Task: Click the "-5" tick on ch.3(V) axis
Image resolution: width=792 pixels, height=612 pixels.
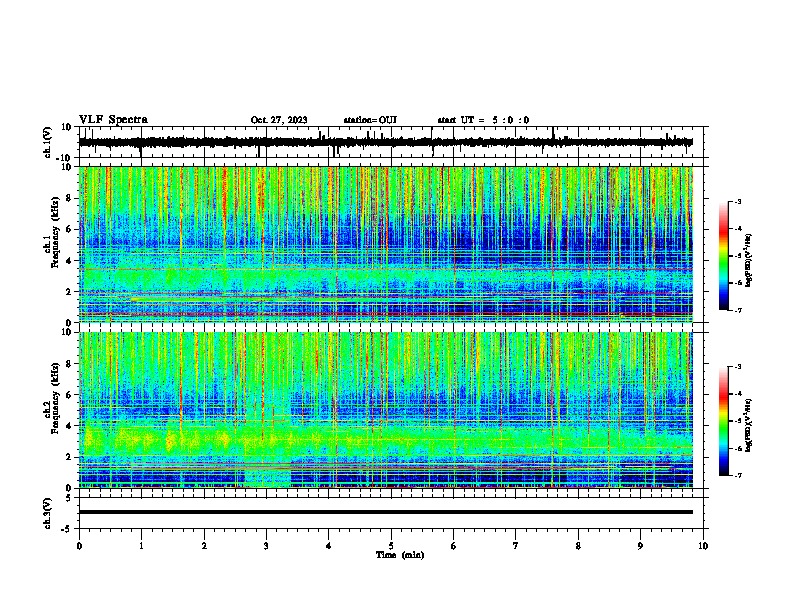Action: 68,529
